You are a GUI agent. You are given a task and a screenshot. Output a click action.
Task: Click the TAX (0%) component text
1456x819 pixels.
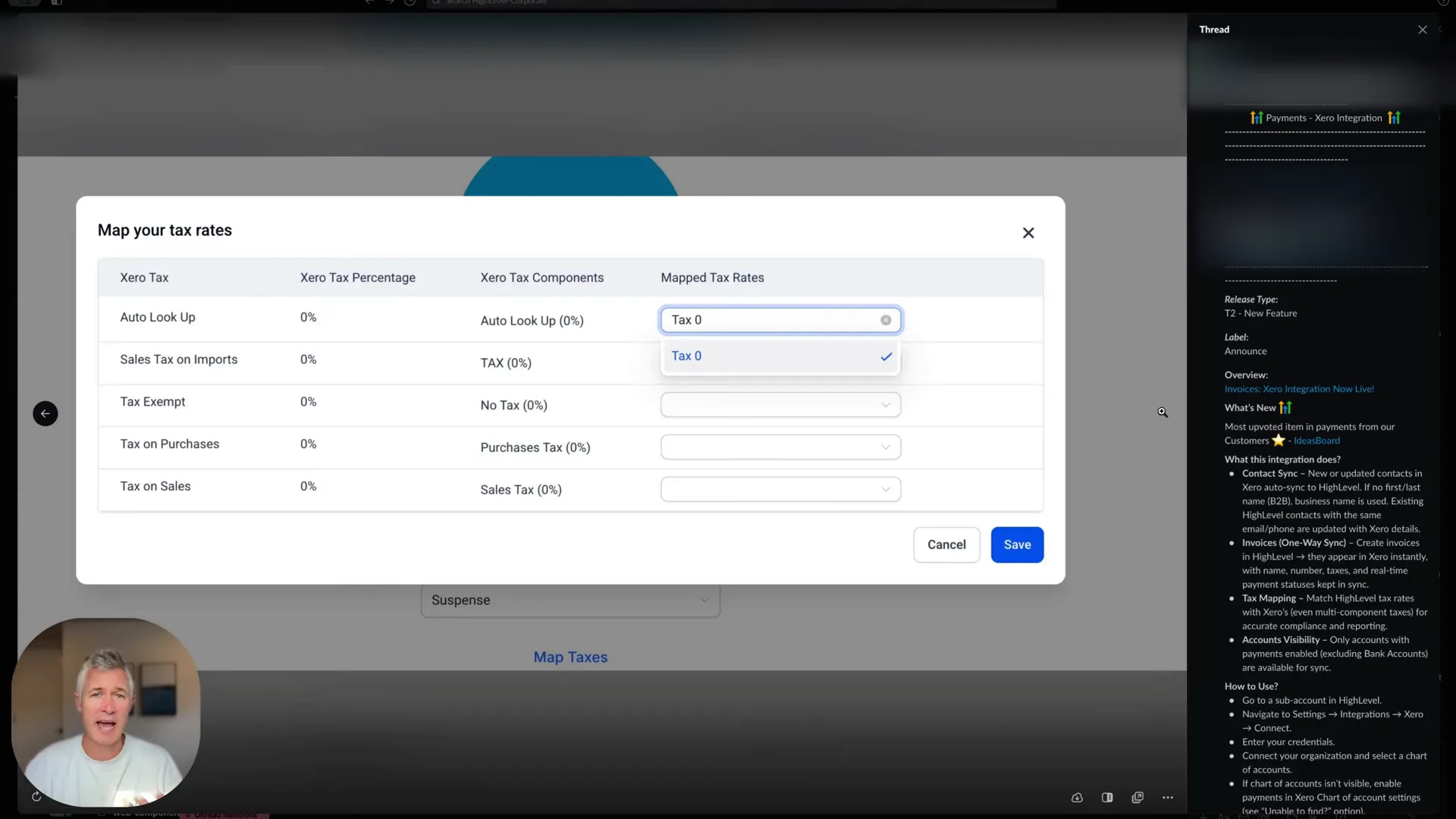click(506, 363)
